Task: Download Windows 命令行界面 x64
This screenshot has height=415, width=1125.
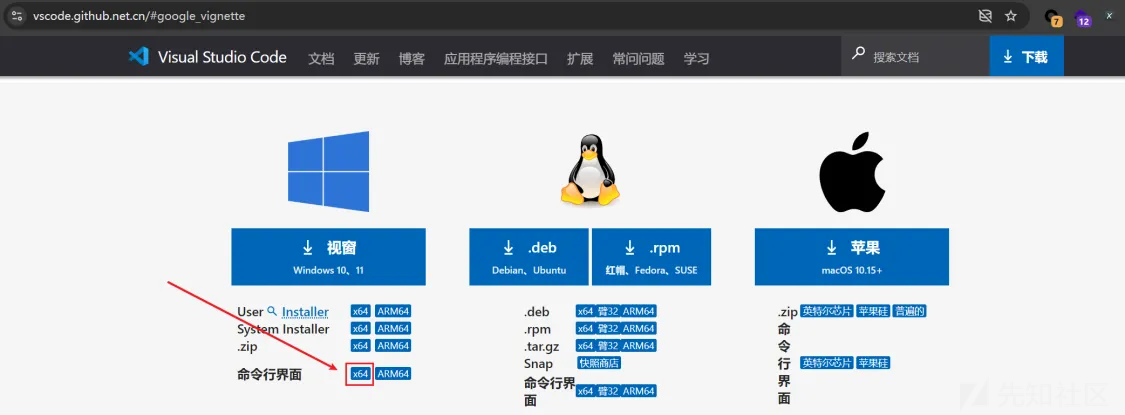Action: click(x=360, y=374)
